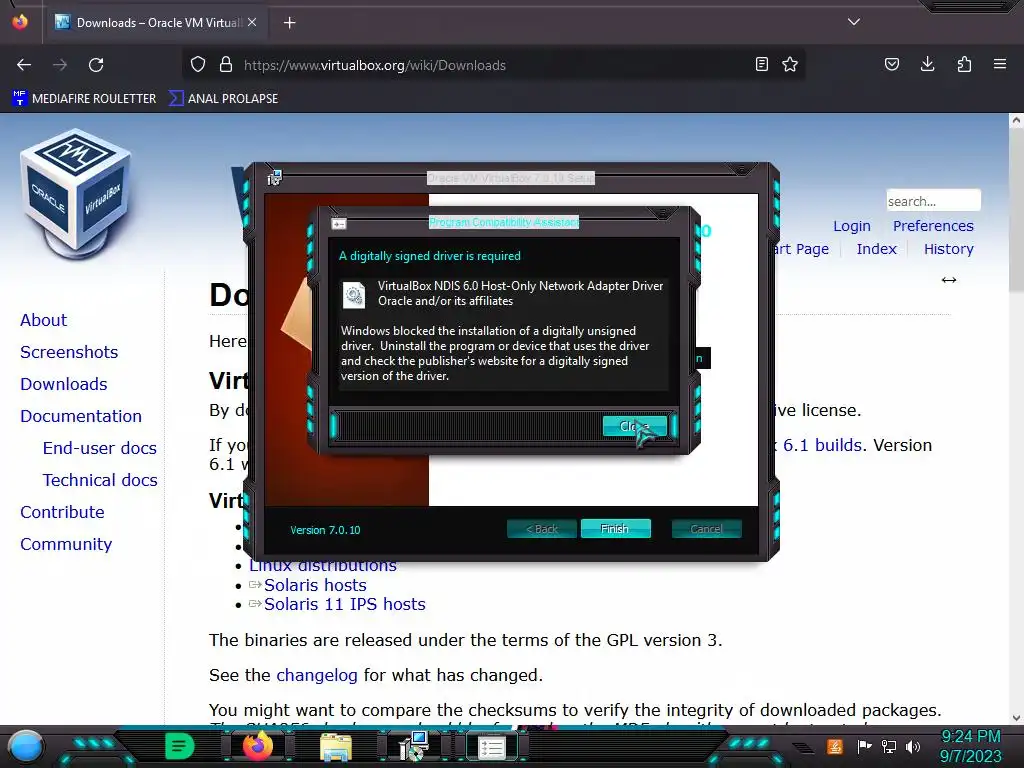The image size is (1024, 768).
Task: Click the VirtualBox Setup title bar icon
Action: [x=274, y=177]
